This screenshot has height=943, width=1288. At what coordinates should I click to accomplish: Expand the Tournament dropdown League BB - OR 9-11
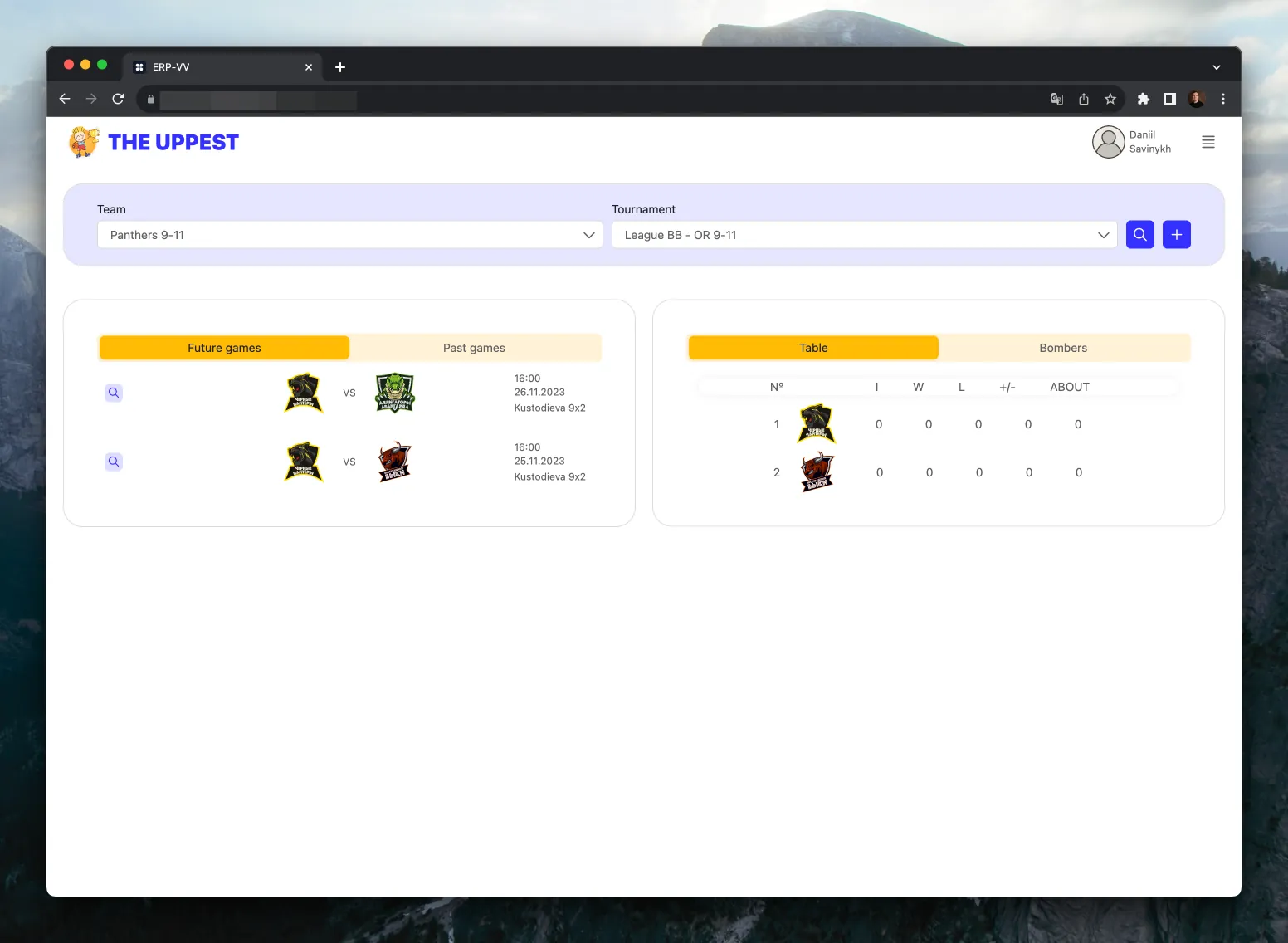(864, 235)
